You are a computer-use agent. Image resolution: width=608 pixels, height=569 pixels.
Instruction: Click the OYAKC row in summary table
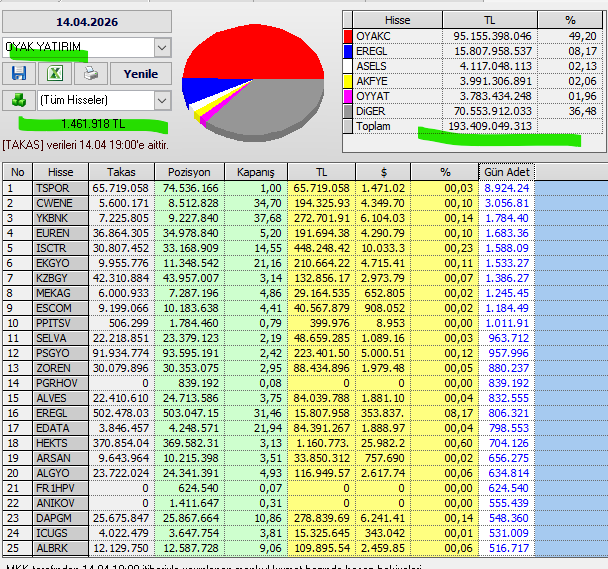tap(473, 36)
